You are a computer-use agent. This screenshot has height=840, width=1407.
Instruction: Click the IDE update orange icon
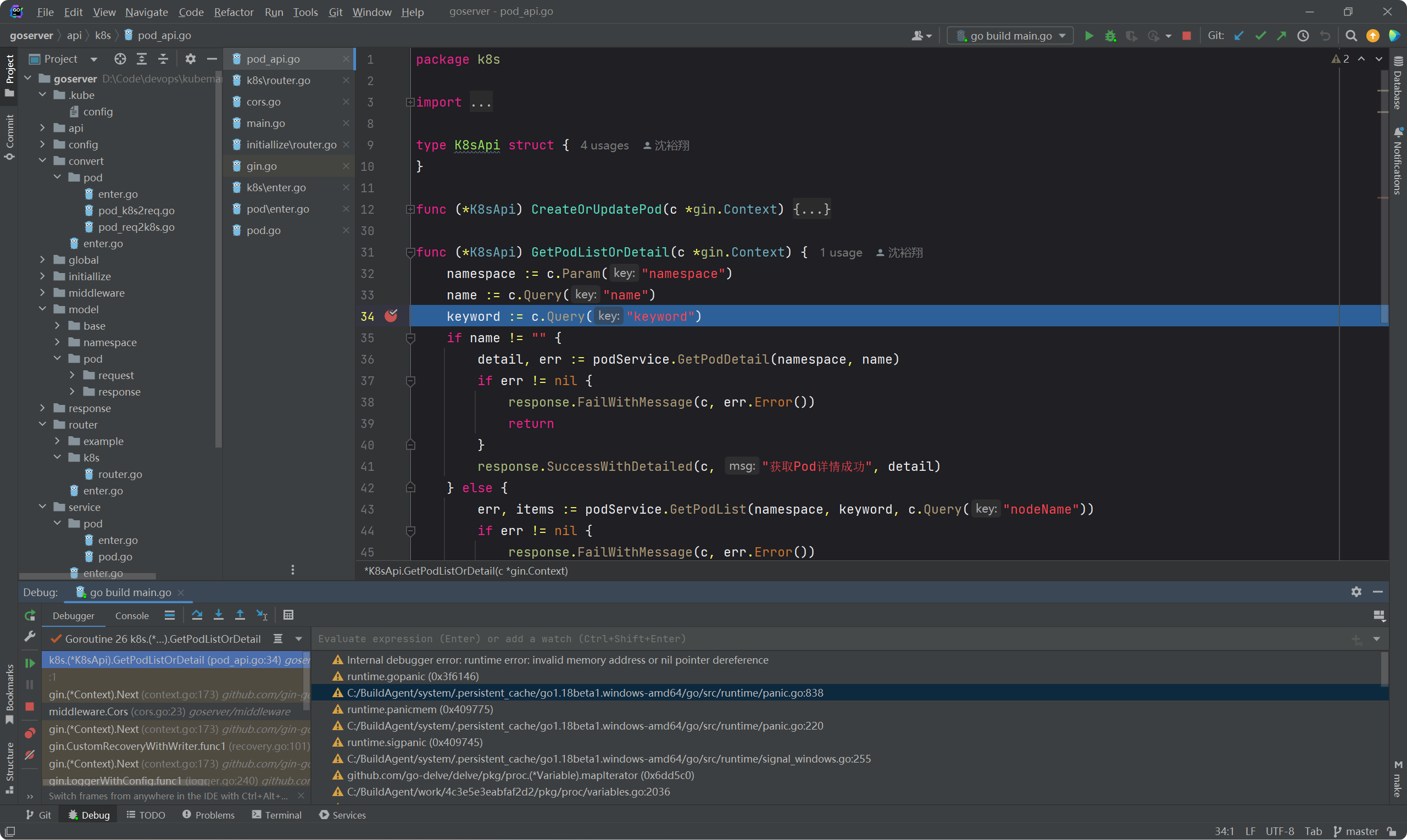click(1372, 36)
